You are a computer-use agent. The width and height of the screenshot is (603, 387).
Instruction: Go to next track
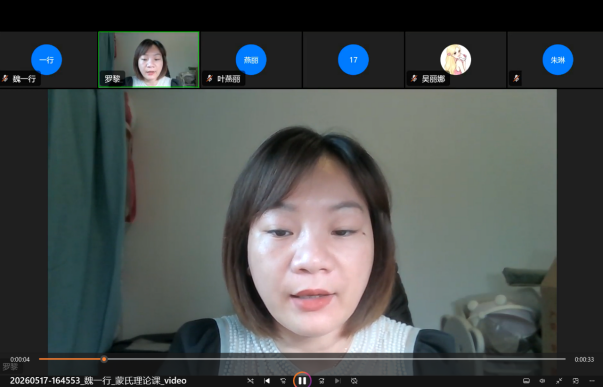pyautogui.click(x=338, y=381)
